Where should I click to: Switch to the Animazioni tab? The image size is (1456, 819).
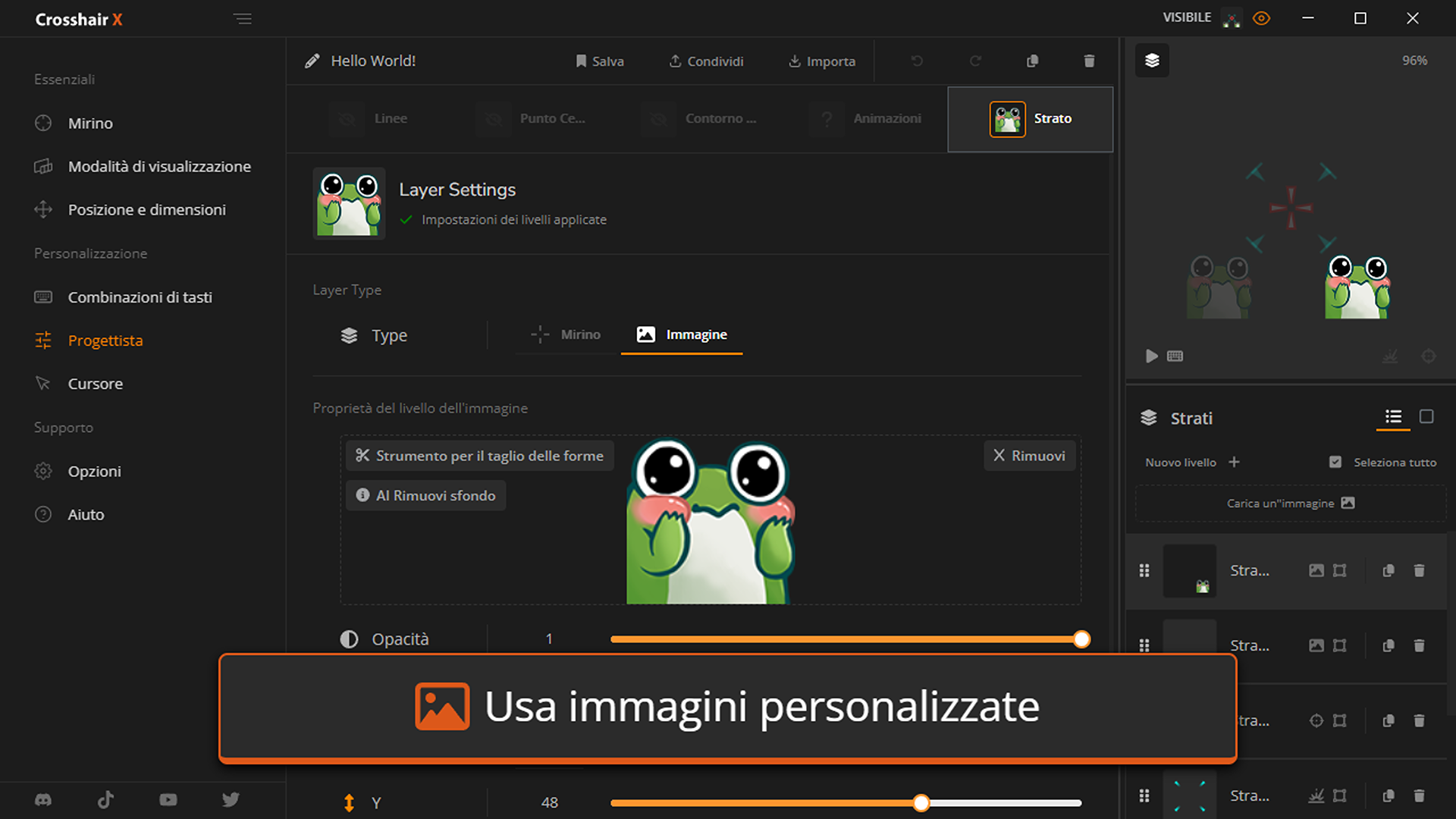tap(865, 119)
